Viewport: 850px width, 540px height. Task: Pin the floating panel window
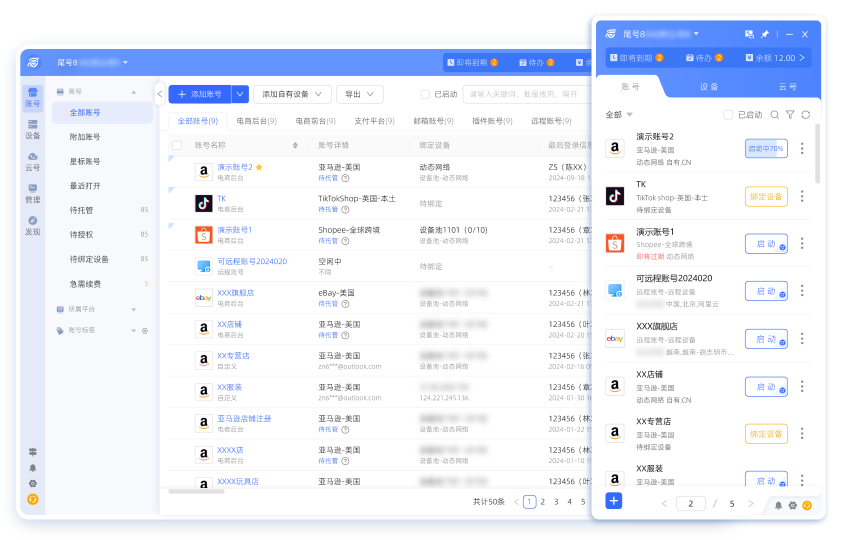pos(764,34)
